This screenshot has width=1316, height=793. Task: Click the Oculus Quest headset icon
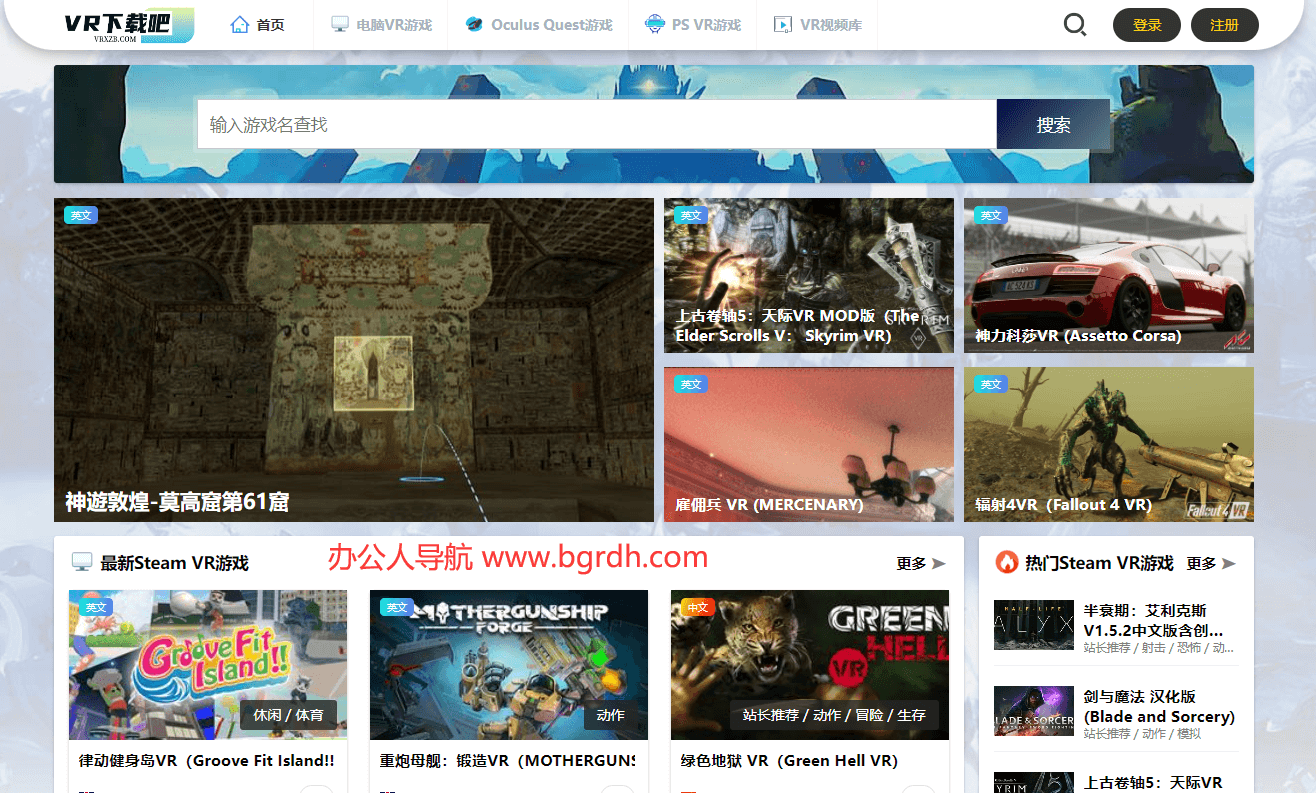click(474, 25)
